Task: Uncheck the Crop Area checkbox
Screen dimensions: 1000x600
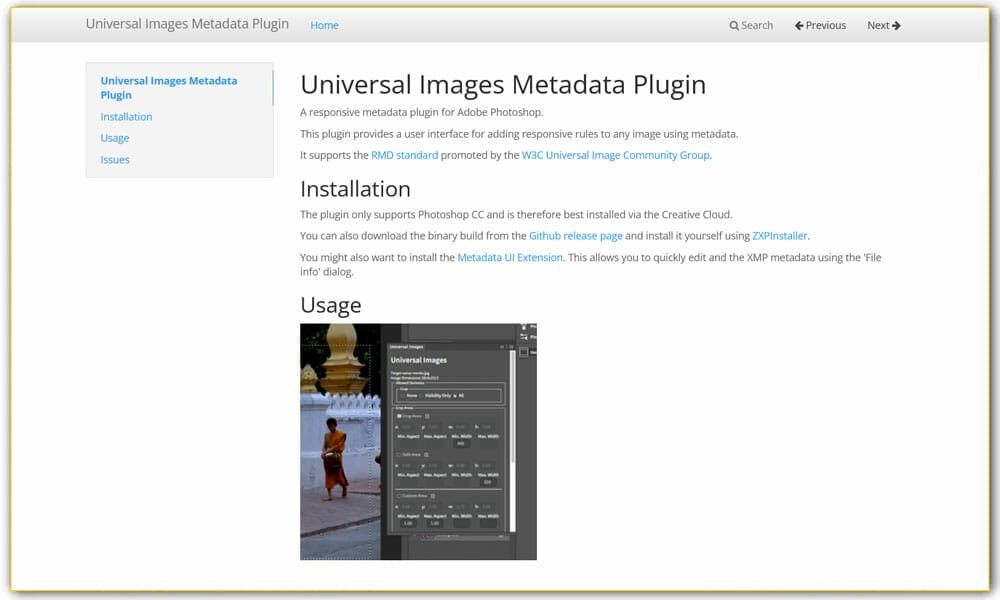Action: tap(398, 416)
